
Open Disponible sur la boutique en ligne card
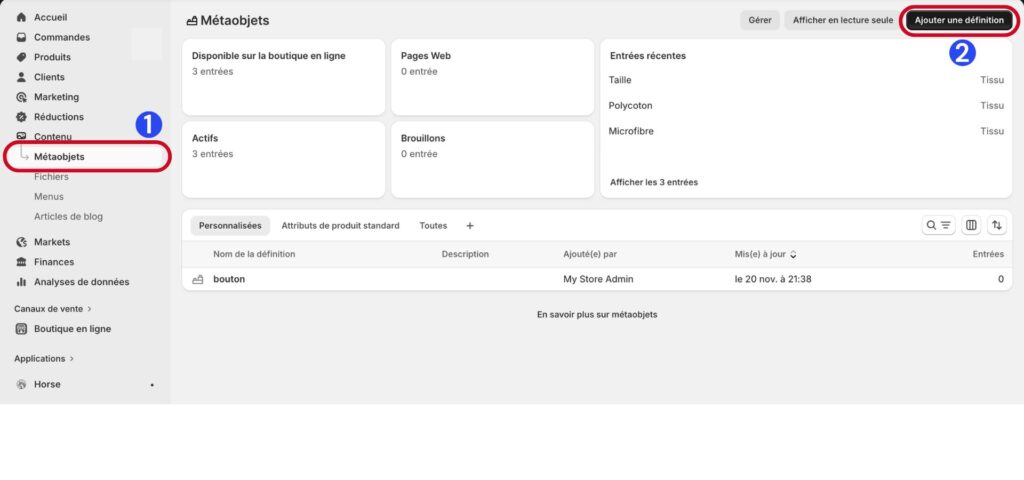[x=283, y=77]
